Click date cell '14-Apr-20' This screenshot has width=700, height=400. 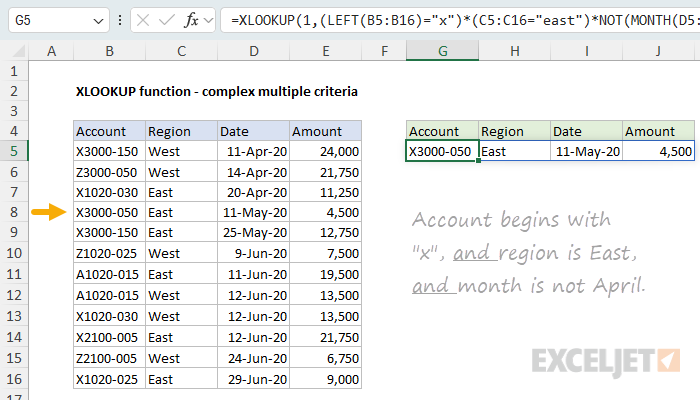[254, 172]
